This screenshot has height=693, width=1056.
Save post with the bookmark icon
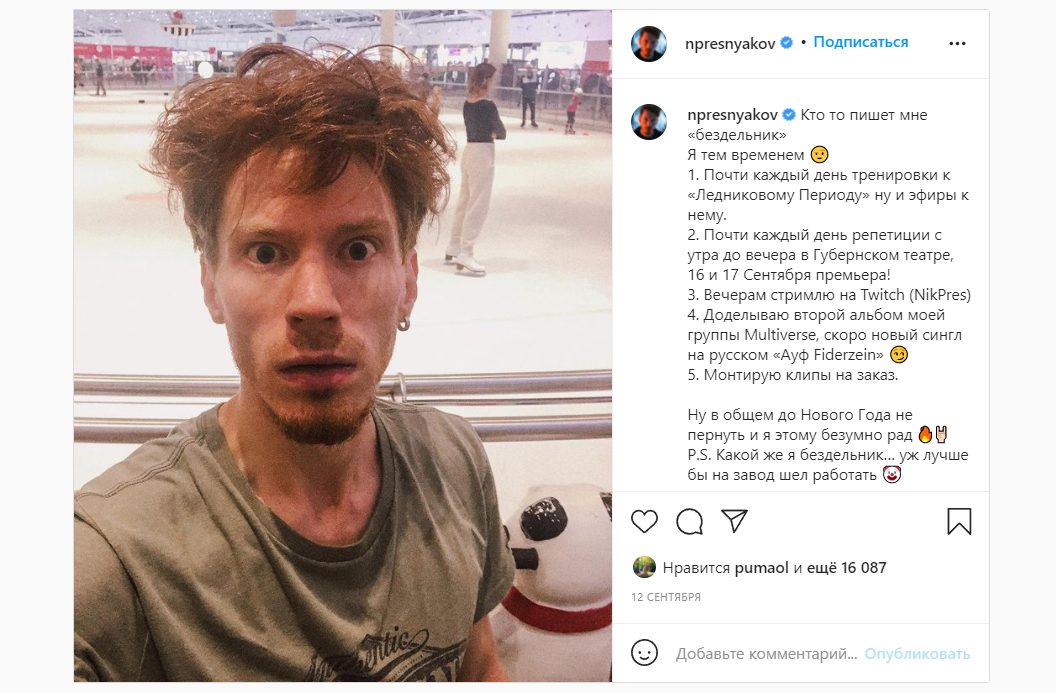coord(959,521)
